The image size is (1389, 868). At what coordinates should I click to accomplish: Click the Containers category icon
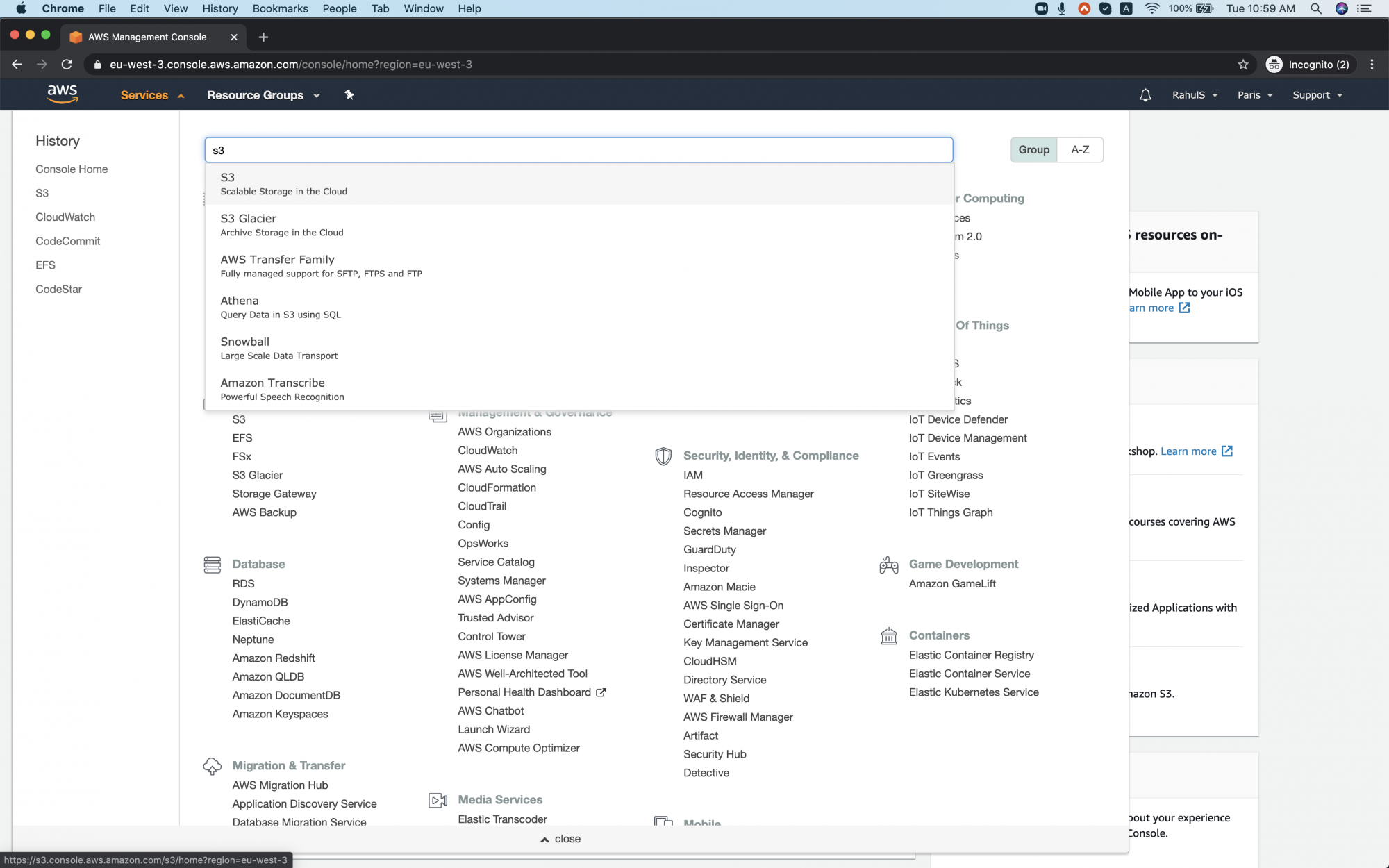[x=888, y=636]
